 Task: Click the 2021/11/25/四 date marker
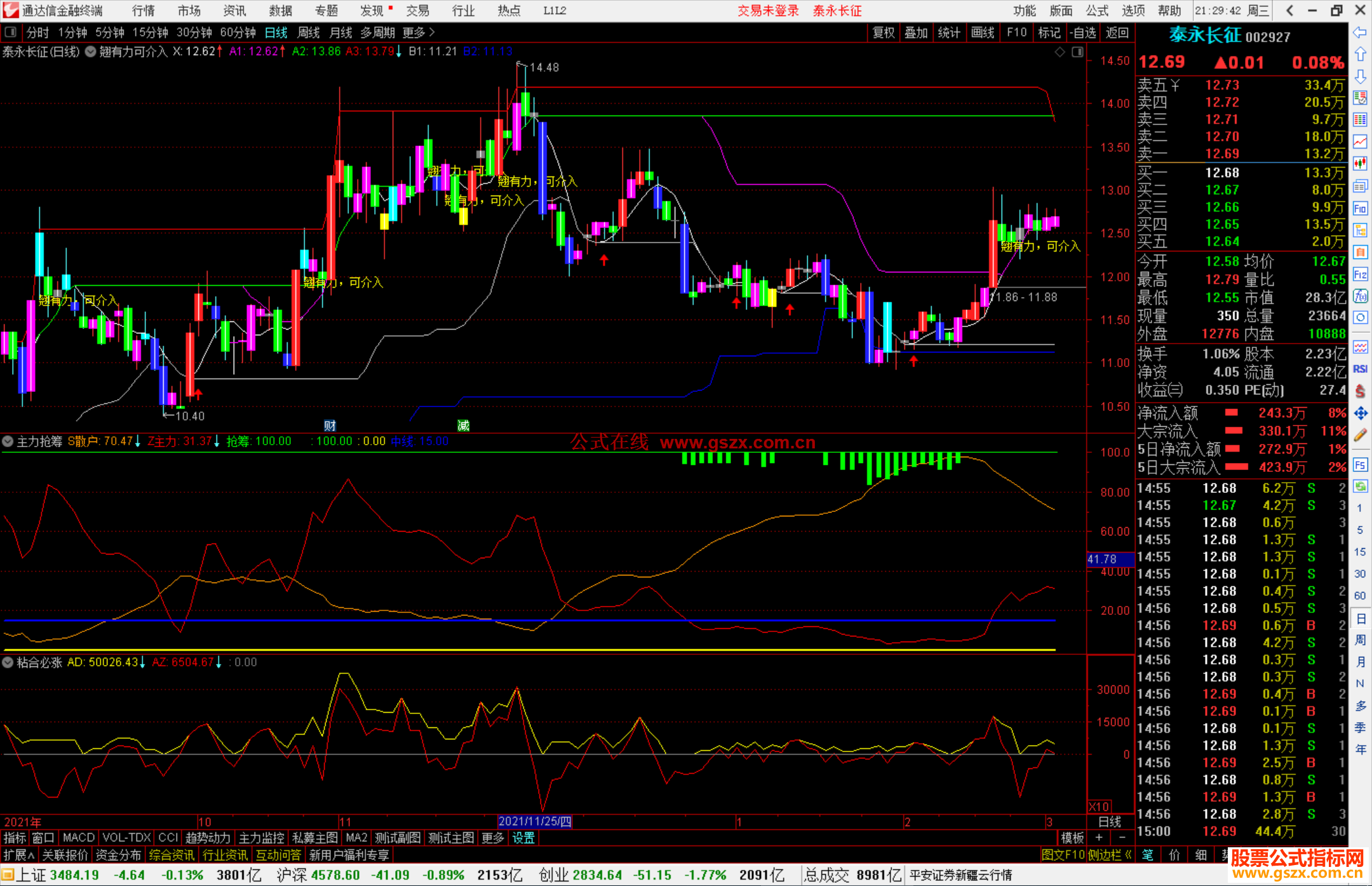(535, 821)
